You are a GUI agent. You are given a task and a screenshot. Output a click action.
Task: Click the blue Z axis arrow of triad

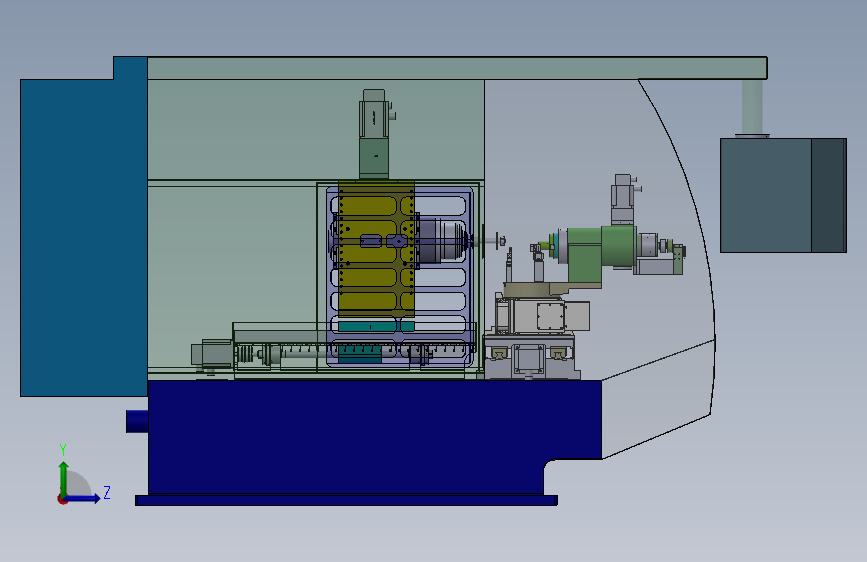83,498
